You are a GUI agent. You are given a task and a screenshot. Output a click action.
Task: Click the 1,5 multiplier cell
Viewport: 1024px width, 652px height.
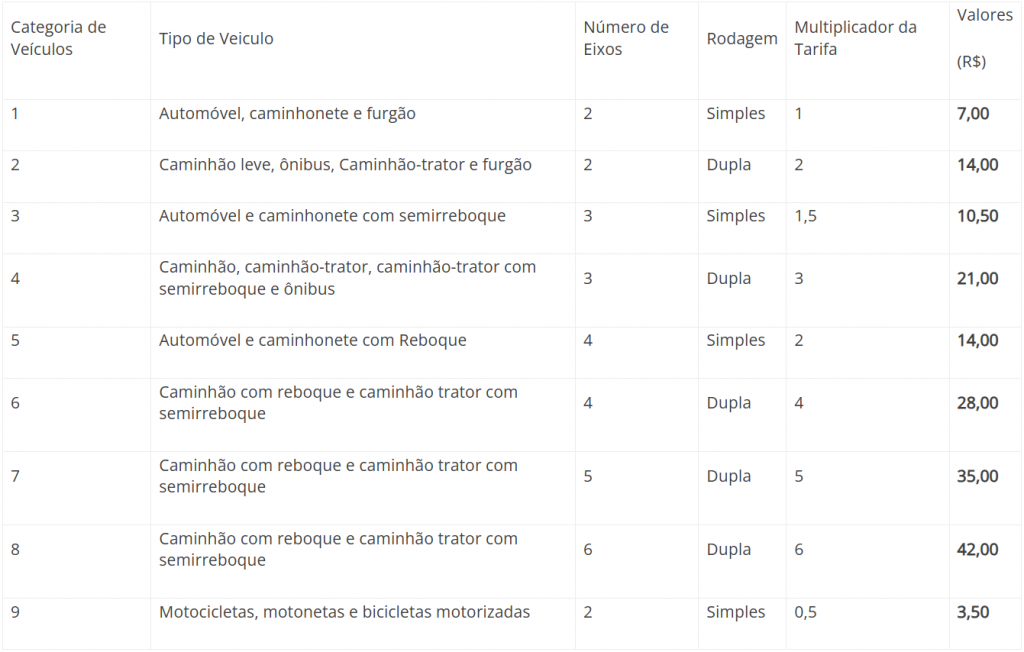[805, 216]
